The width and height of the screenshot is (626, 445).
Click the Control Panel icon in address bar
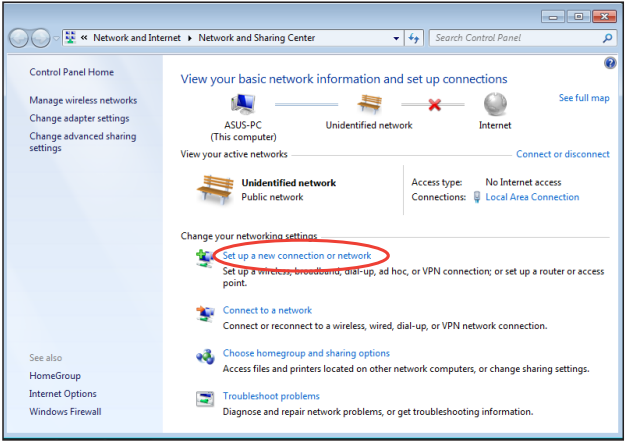[70, 38]
